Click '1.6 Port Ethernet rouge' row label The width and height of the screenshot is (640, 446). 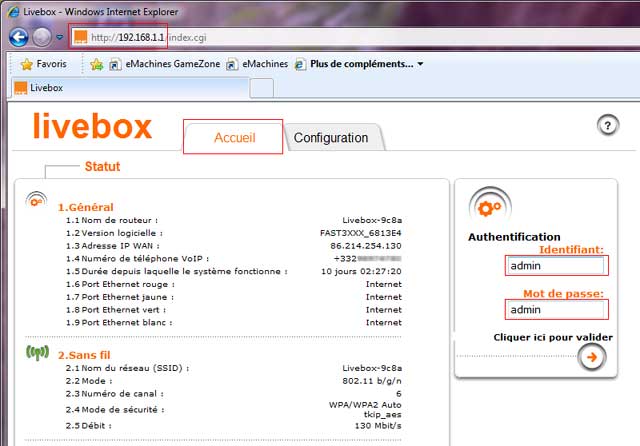click(120, 284)
